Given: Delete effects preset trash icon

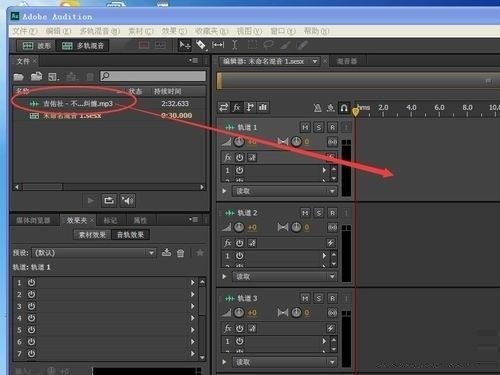Looking at the screenshot, I should (x=181, y=253).
